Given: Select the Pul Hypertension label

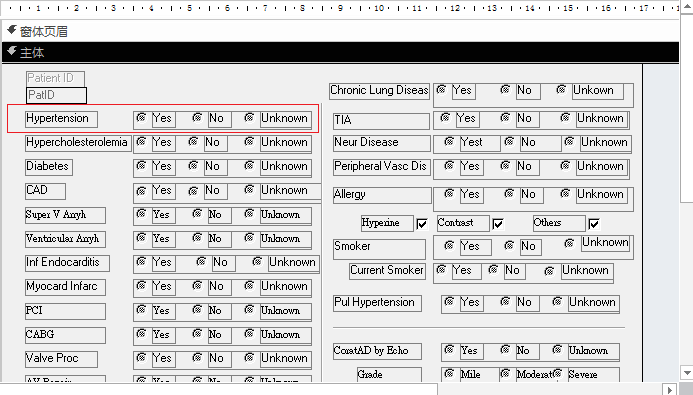Looking at the screenshot, I should pyautogui.click(x=377, y=303).
